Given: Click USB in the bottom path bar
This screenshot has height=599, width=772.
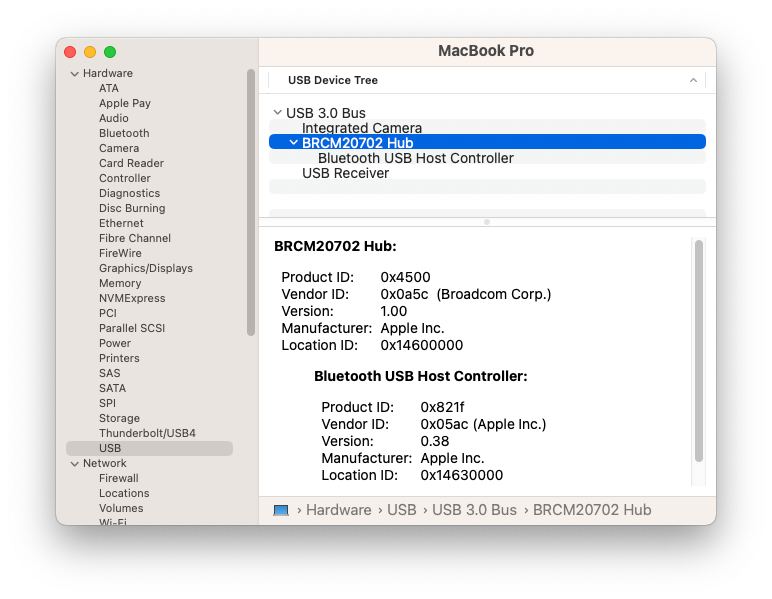Looking at the screenshot, I should pos(402,510).
